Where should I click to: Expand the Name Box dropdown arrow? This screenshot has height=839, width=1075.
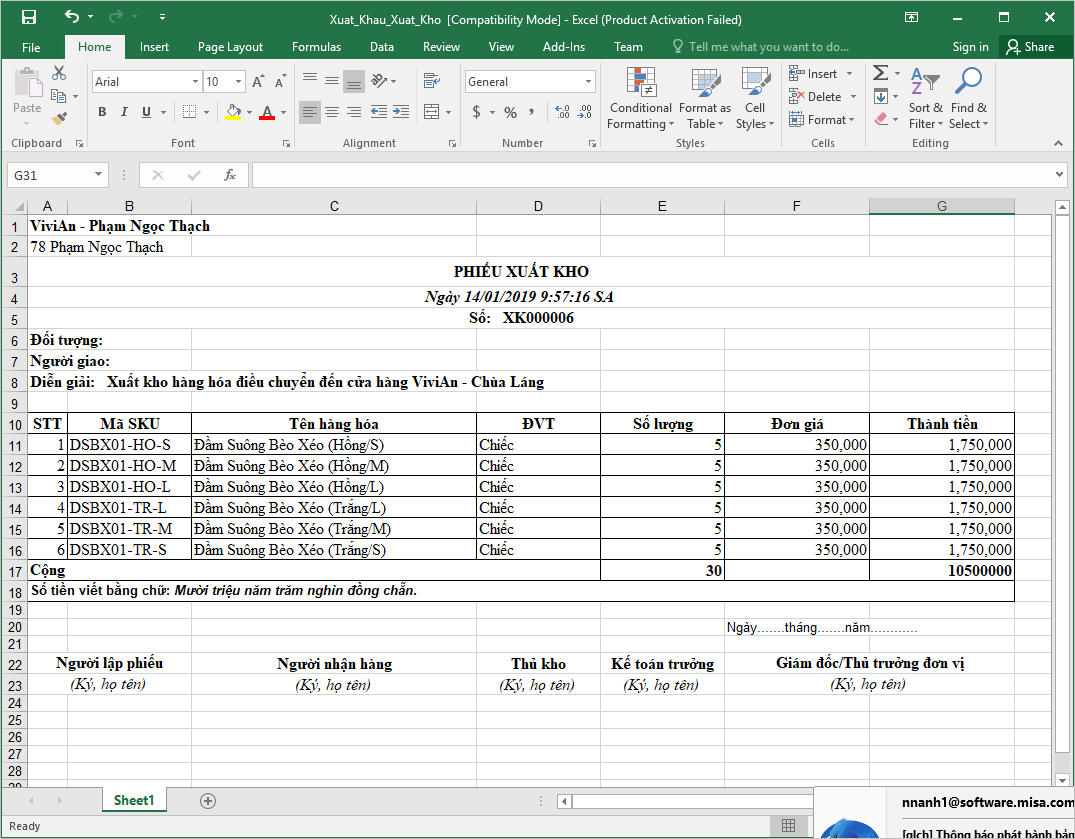[98, 175]
